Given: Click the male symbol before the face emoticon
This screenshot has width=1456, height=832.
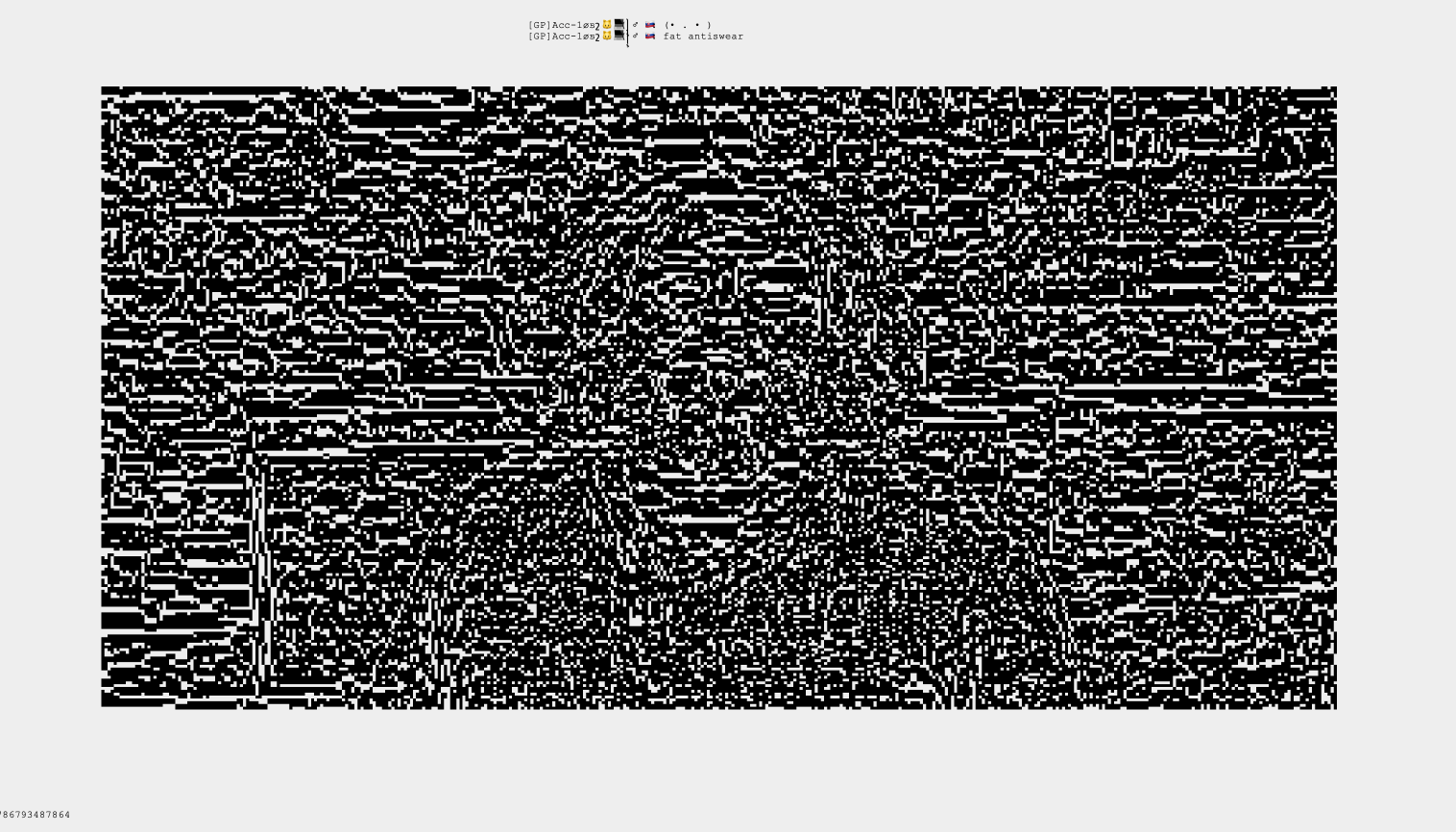Looking at the screenshot, I should pos(636,25).
